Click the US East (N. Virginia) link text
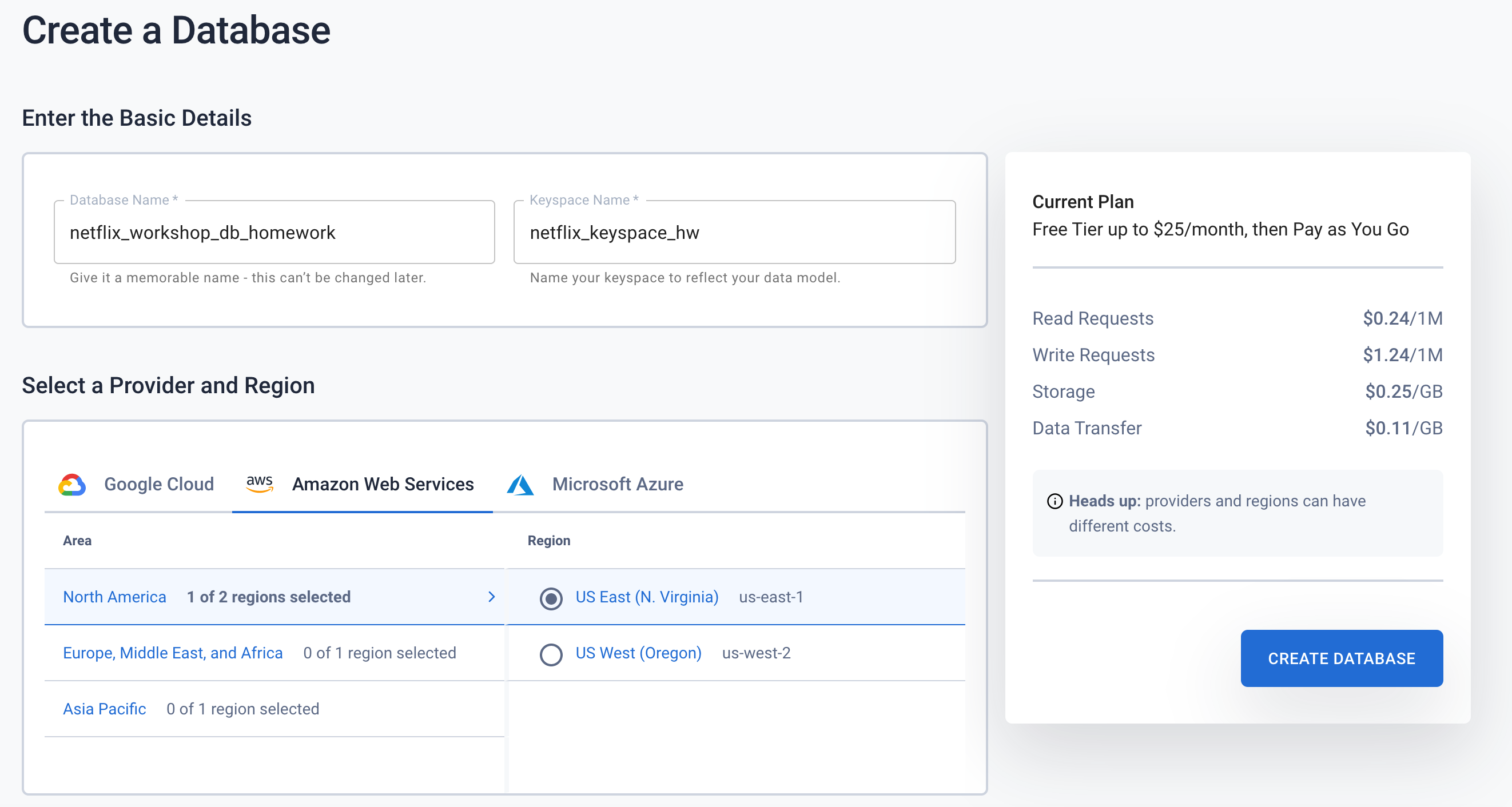The image size is (1512, 807). (647, 597)
